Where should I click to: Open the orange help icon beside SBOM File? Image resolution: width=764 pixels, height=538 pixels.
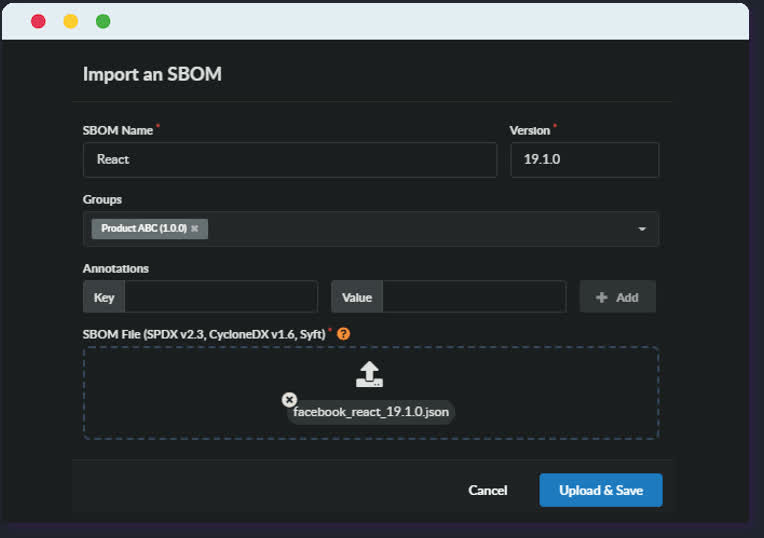(x=344, y=333)
